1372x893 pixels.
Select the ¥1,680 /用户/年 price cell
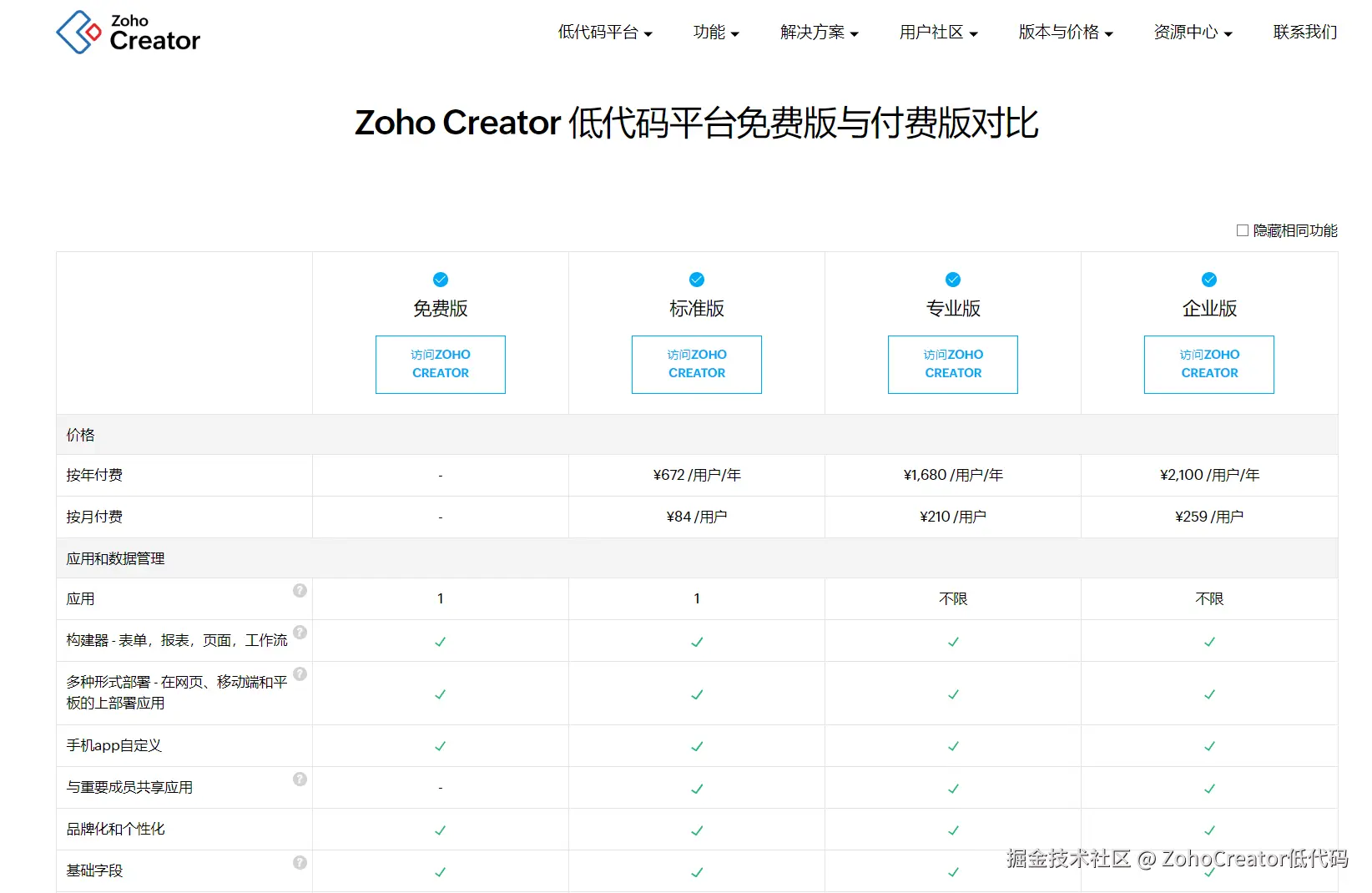coord(953,475)
